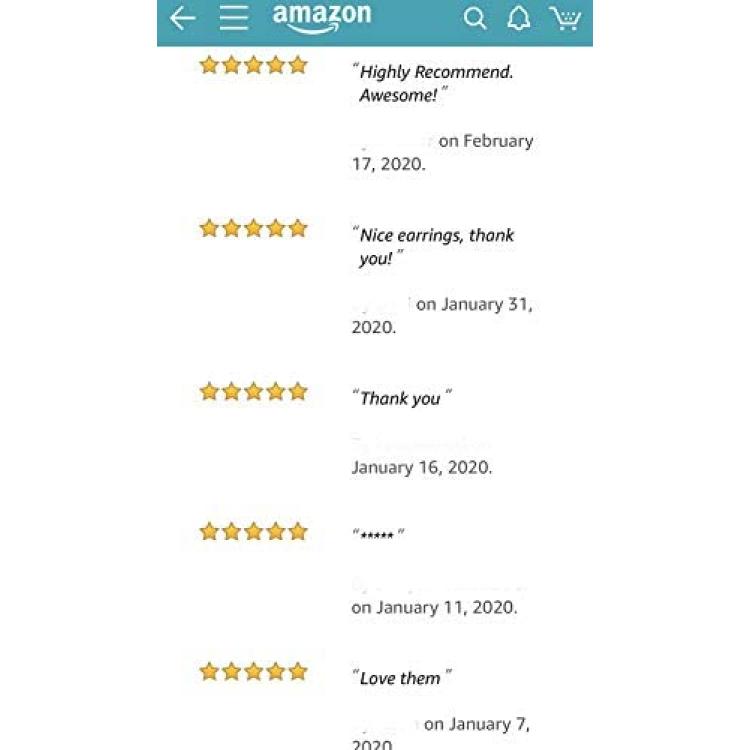Open the notifications bell icon
The width and height of the screenshot is (750, 750).
518,19
